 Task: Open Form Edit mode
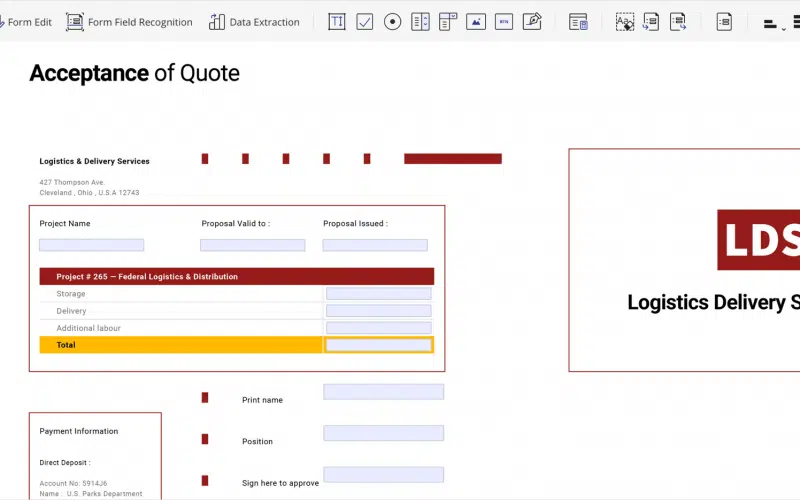[26, 22]
